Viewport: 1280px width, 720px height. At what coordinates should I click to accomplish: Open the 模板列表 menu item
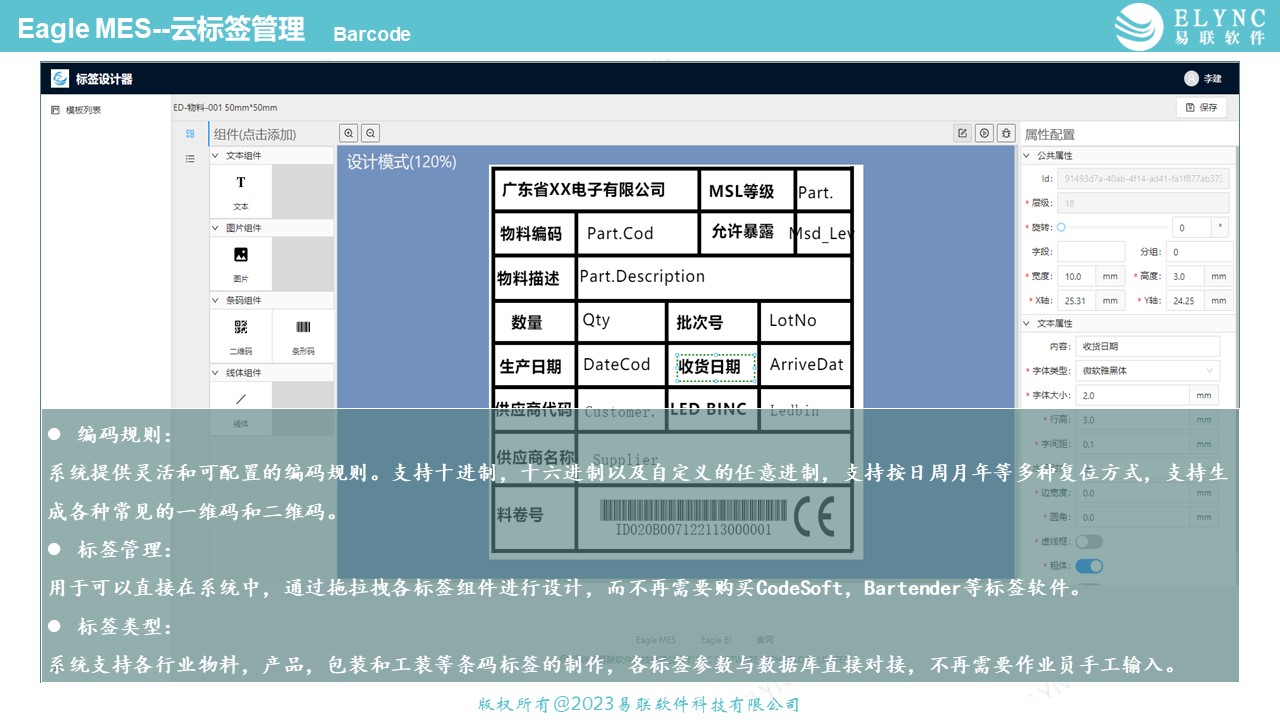click(77, 110)
